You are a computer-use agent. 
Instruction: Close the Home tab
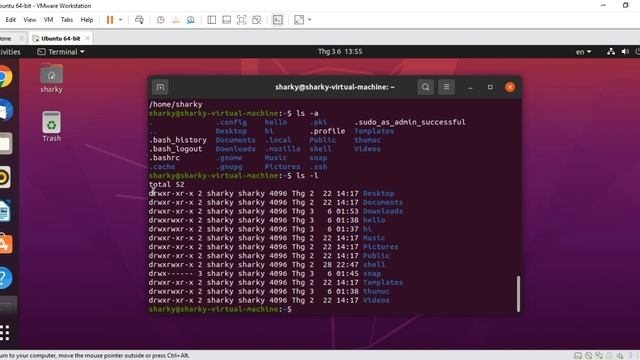21,38
